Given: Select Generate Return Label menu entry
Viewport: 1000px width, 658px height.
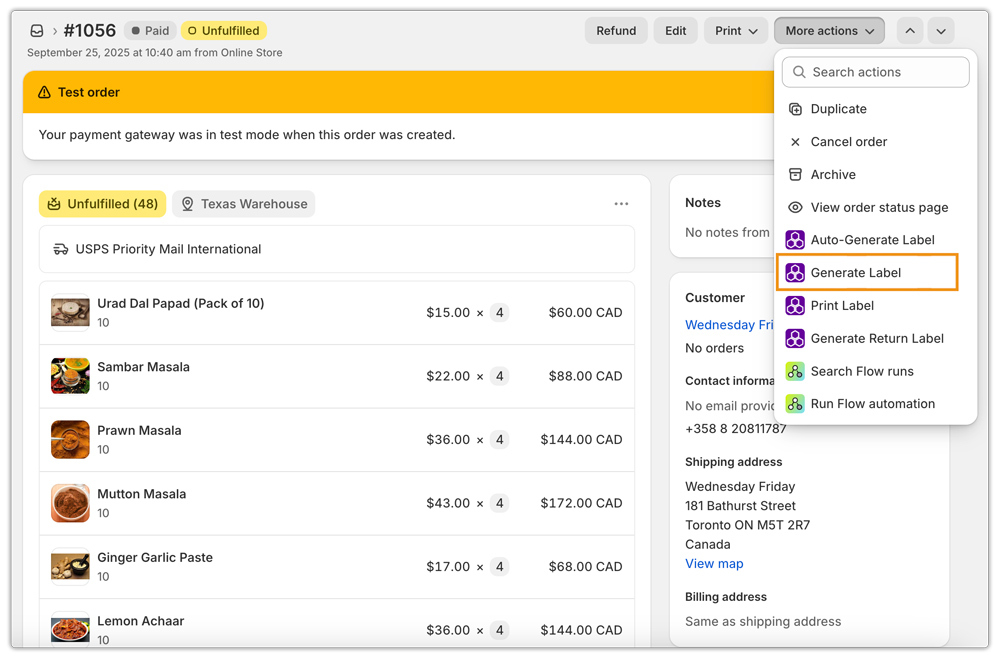Looking at the screenshot, I should pyautogui.click(x=877, y=338).
